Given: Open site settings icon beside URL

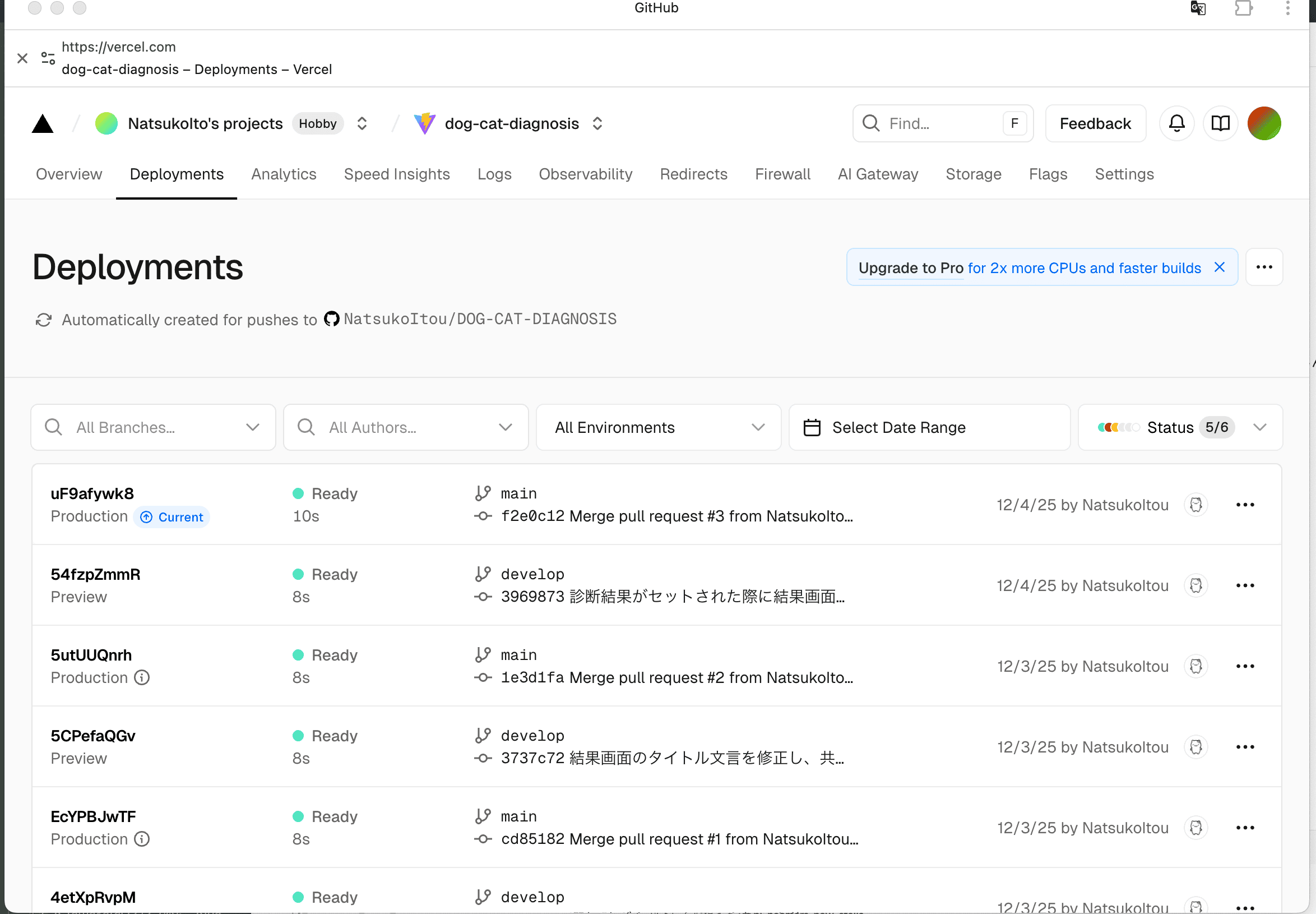Looking at the screenshot, I should coord(48,58).
